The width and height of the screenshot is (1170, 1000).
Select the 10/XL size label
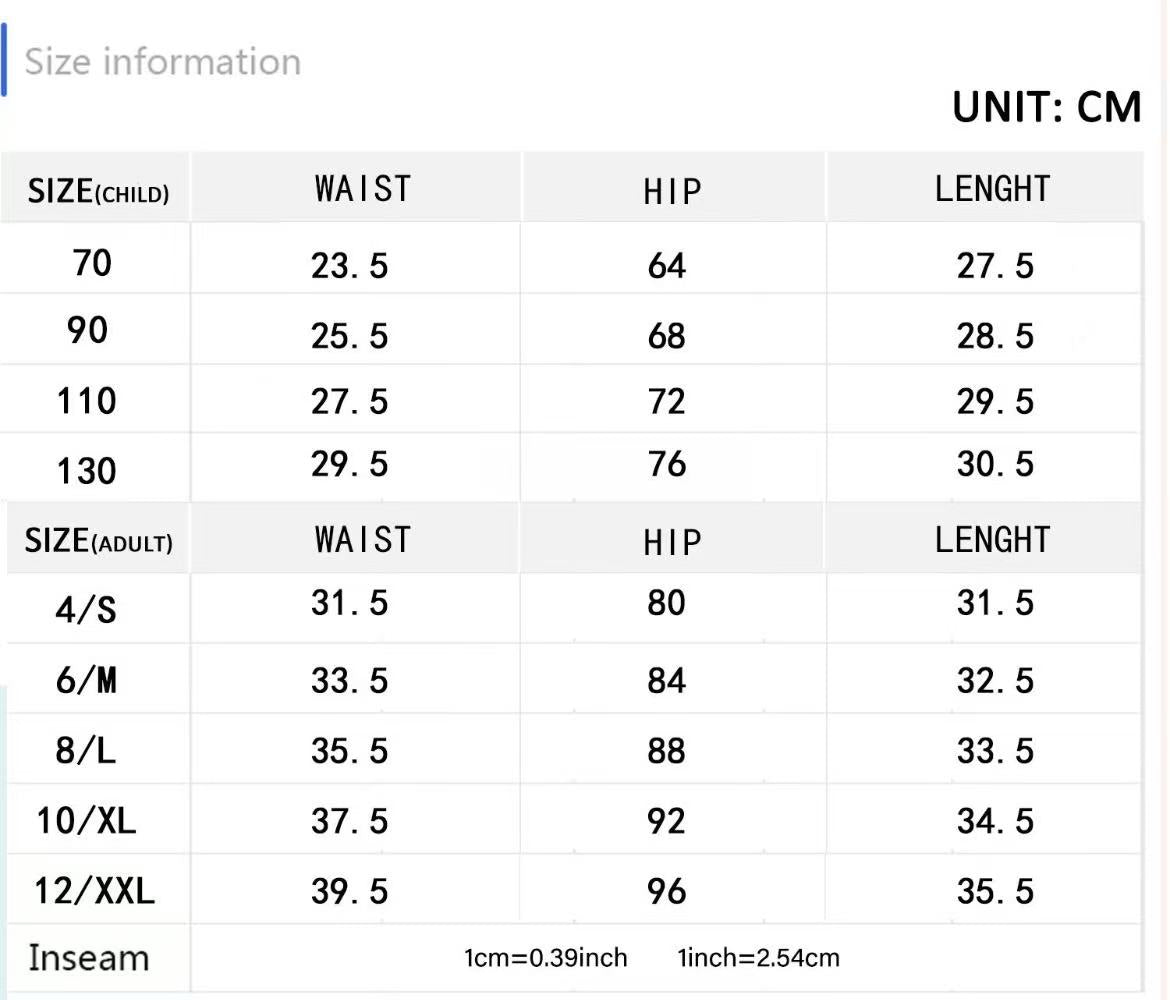86,821
